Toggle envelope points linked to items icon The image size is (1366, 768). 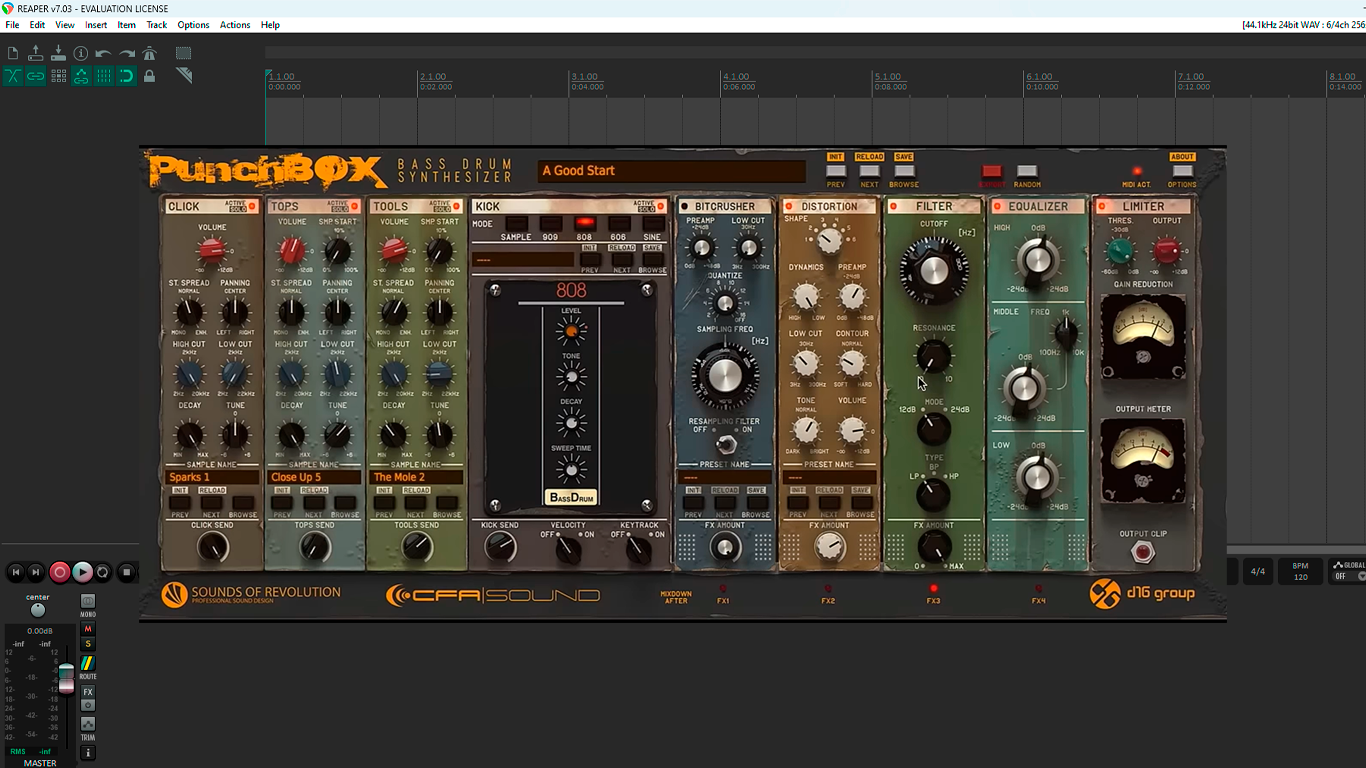coord(81,76)
